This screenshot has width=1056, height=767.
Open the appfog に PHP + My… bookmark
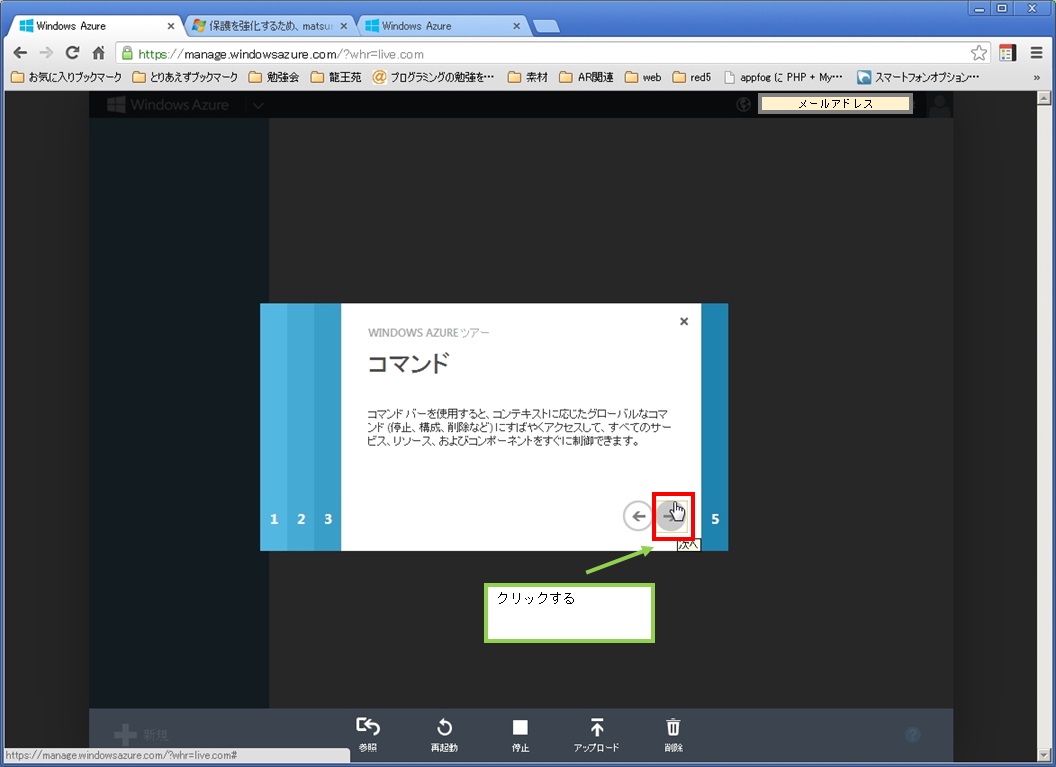click(x=783, y=77)
